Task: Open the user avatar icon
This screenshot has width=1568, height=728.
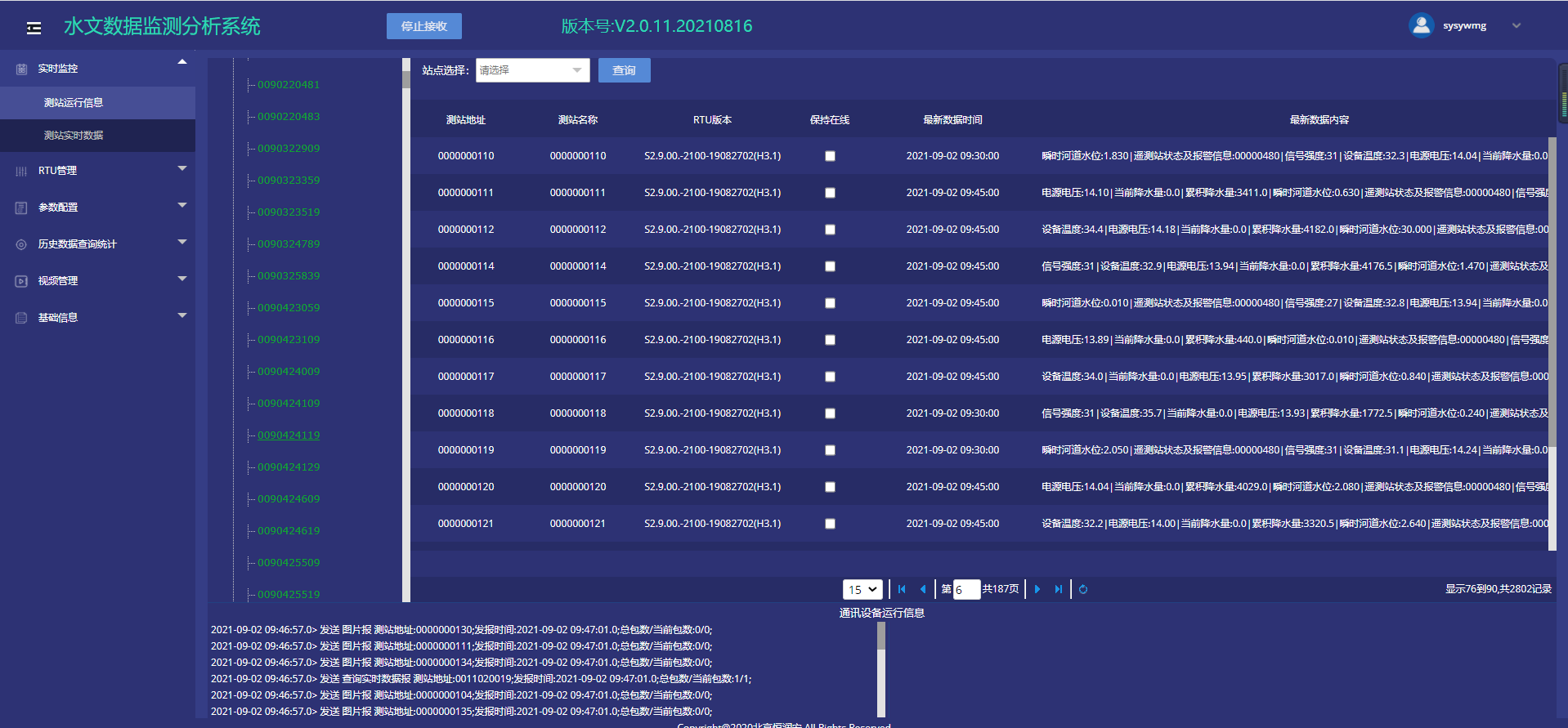Action: pyautogui.click(x=1422, y=25)
